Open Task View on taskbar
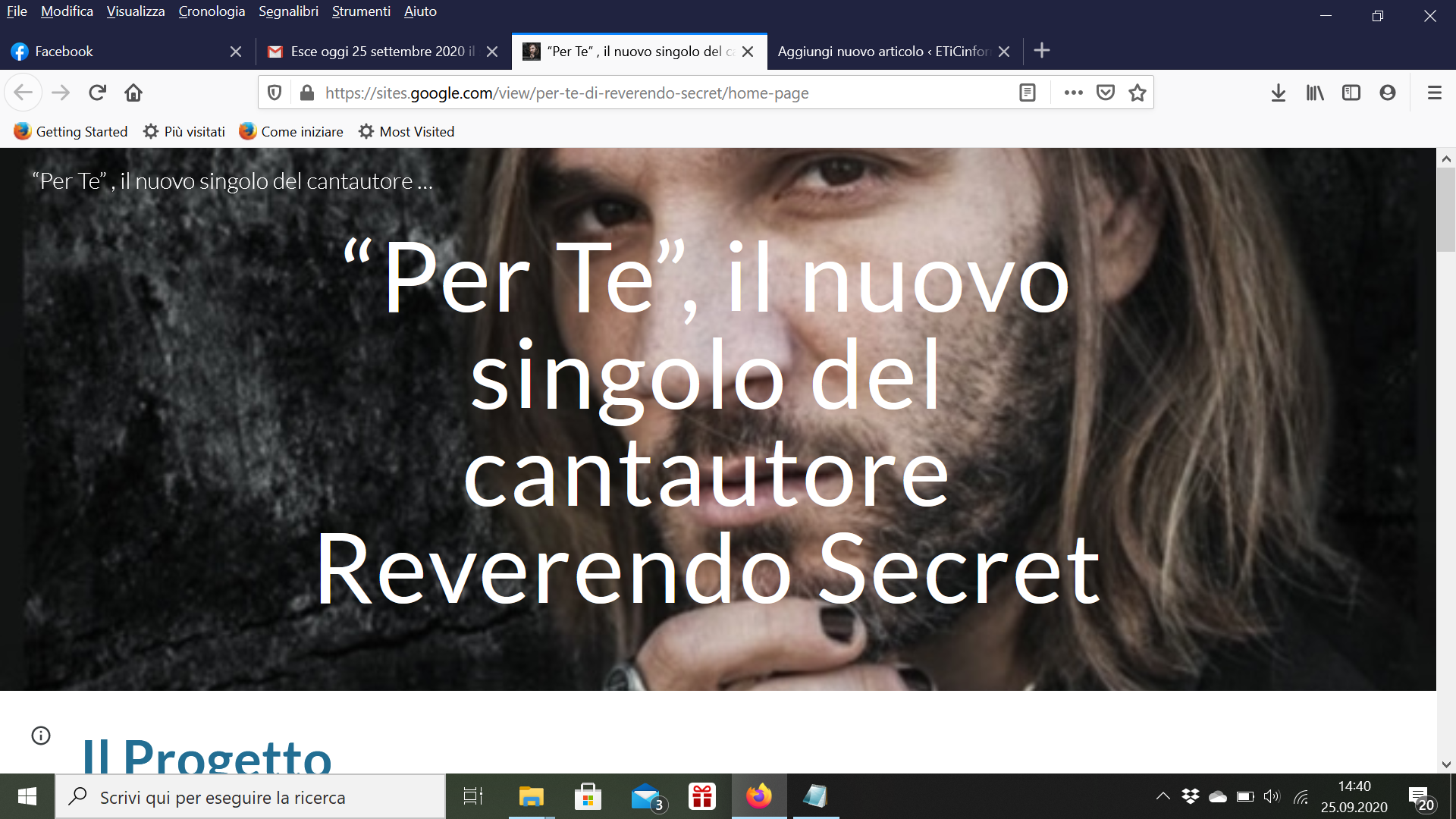 (x=473, y=796)
